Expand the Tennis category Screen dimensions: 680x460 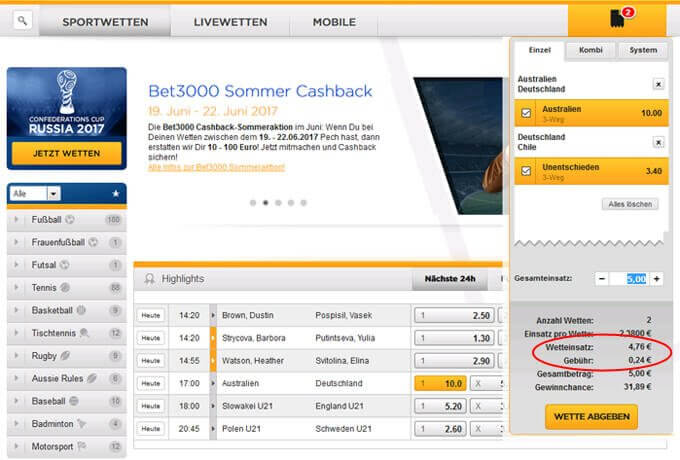tap(16, 287)
